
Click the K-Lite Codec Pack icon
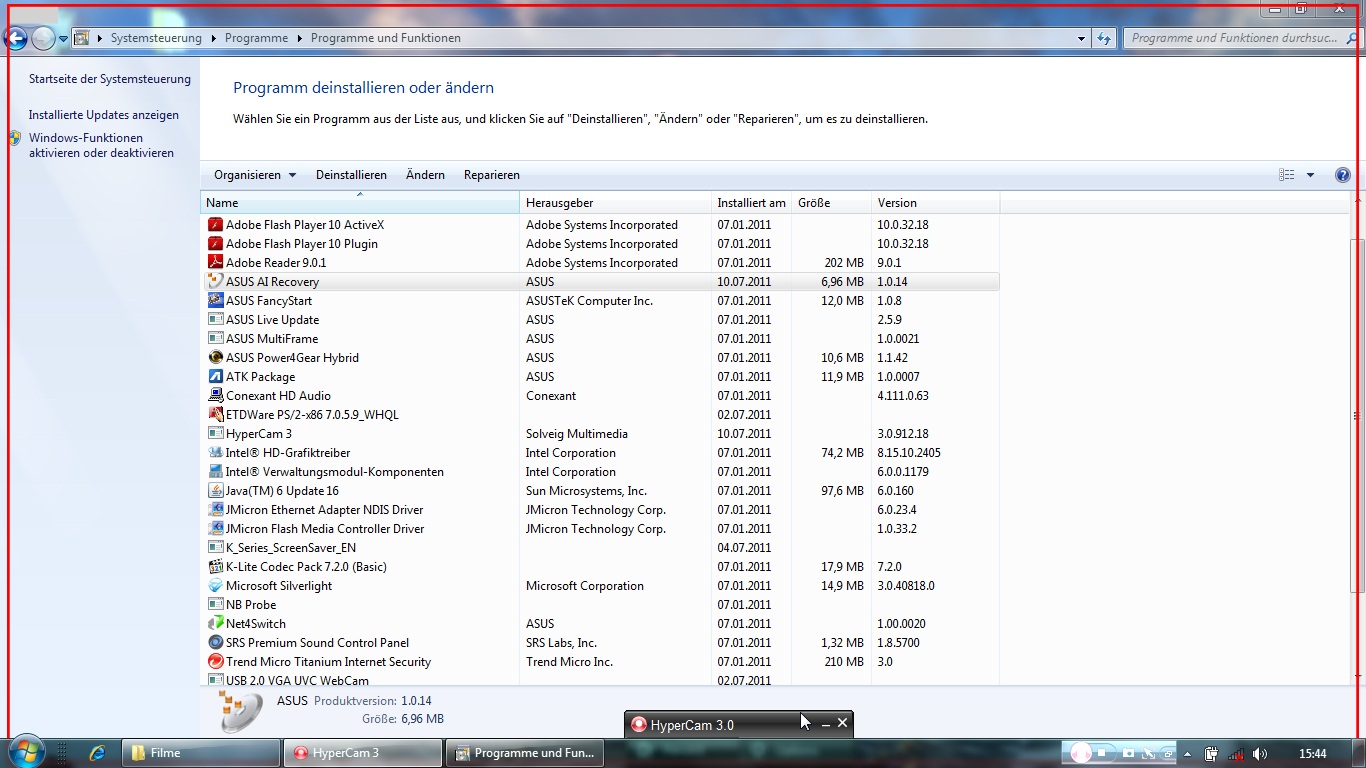coord(215,567)
